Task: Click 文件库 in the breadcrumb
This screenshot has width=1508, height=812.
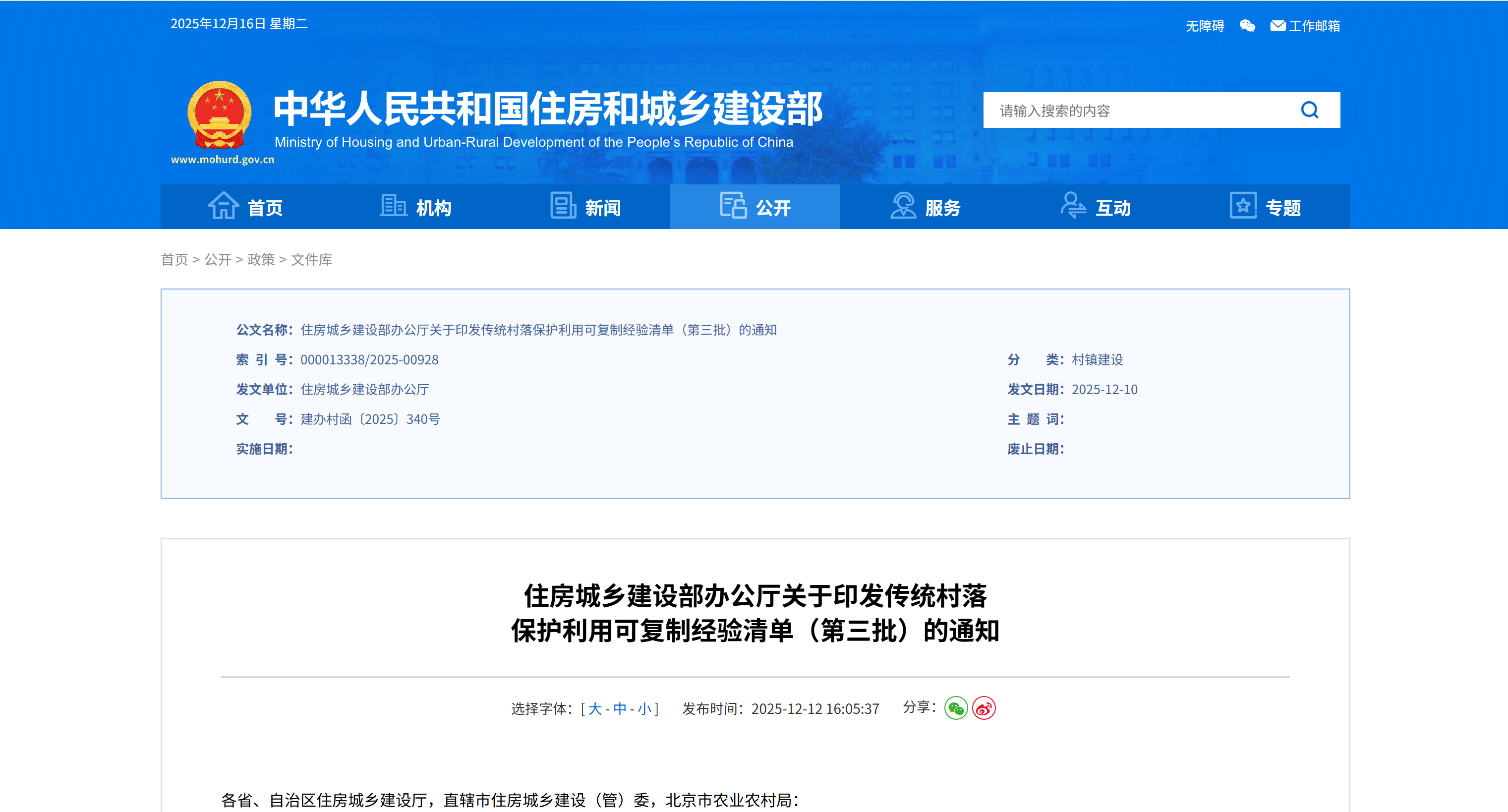Action: (311, 259)
